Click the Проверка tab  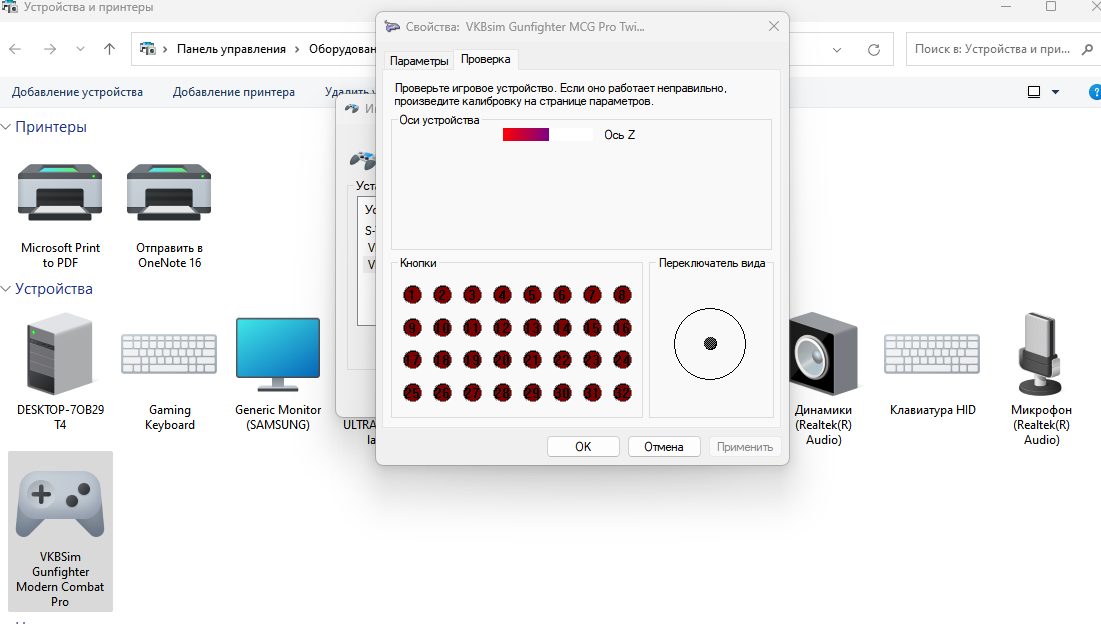(486, 59)
